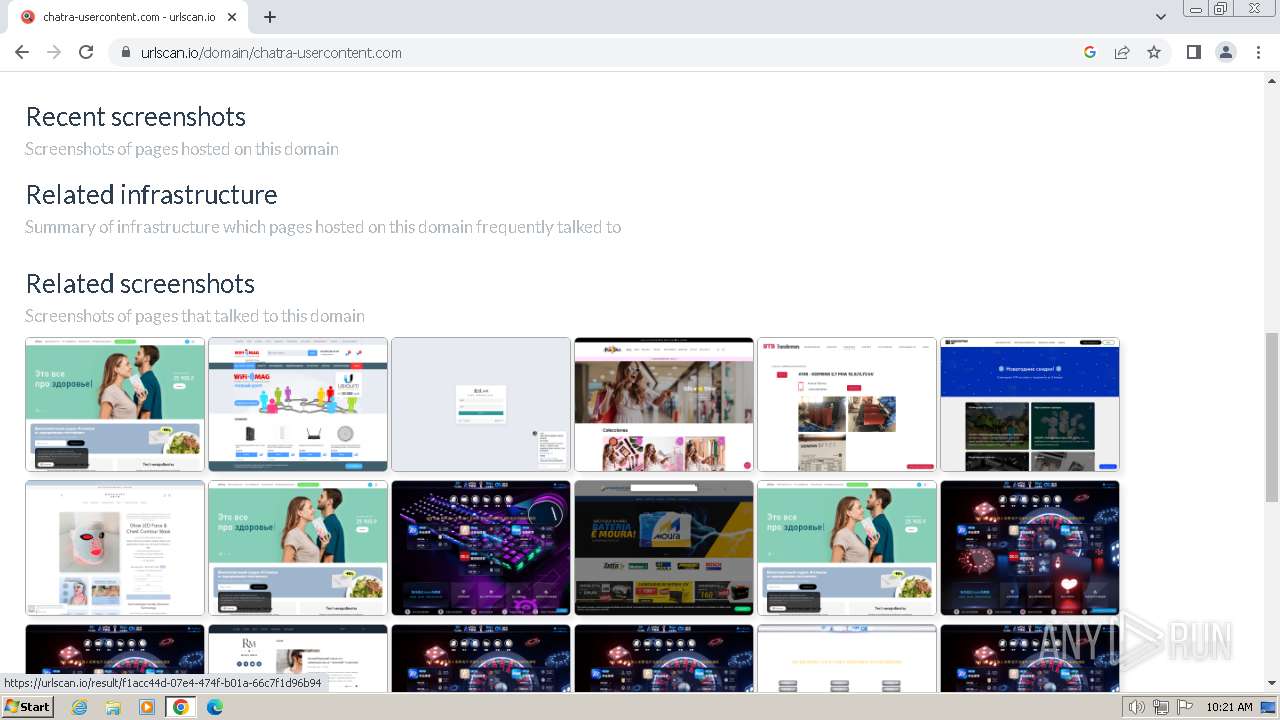Click the scrollbar down arrow
Viewport: 1280px width, 720px height.
coord(1272,683)
